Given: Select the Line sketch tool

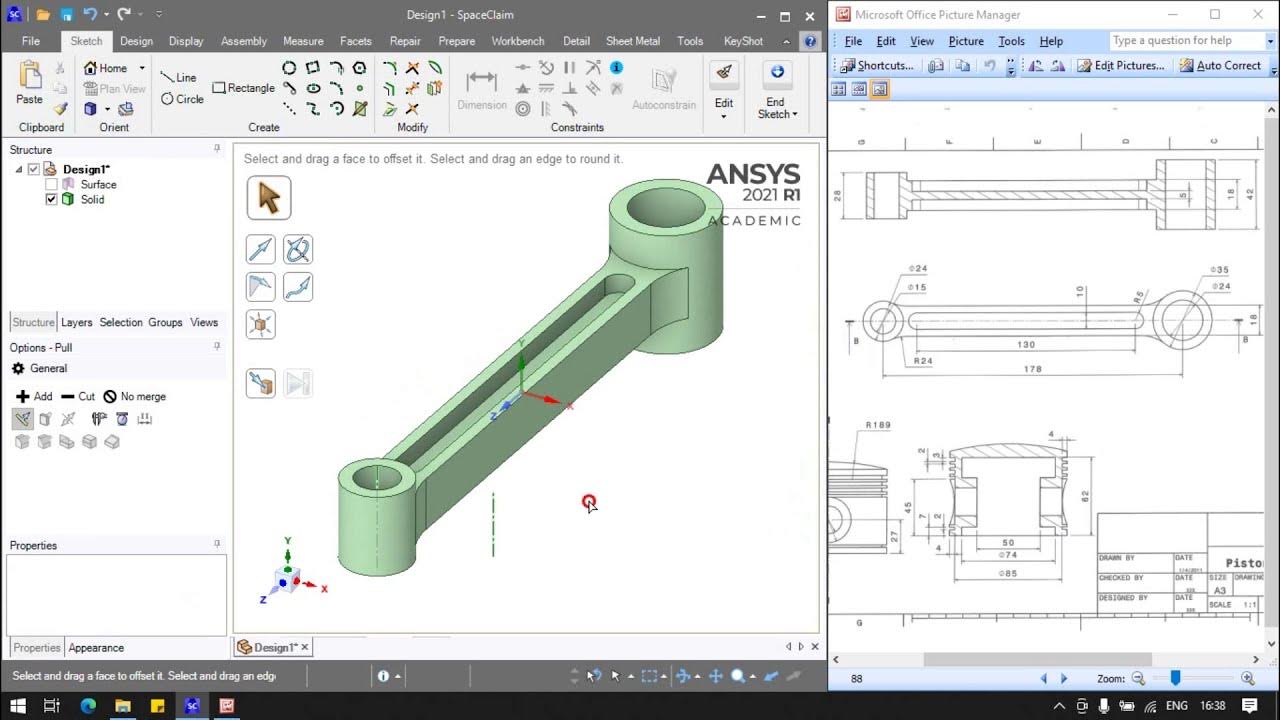Looking at the screenshot, I should [179, 77].
